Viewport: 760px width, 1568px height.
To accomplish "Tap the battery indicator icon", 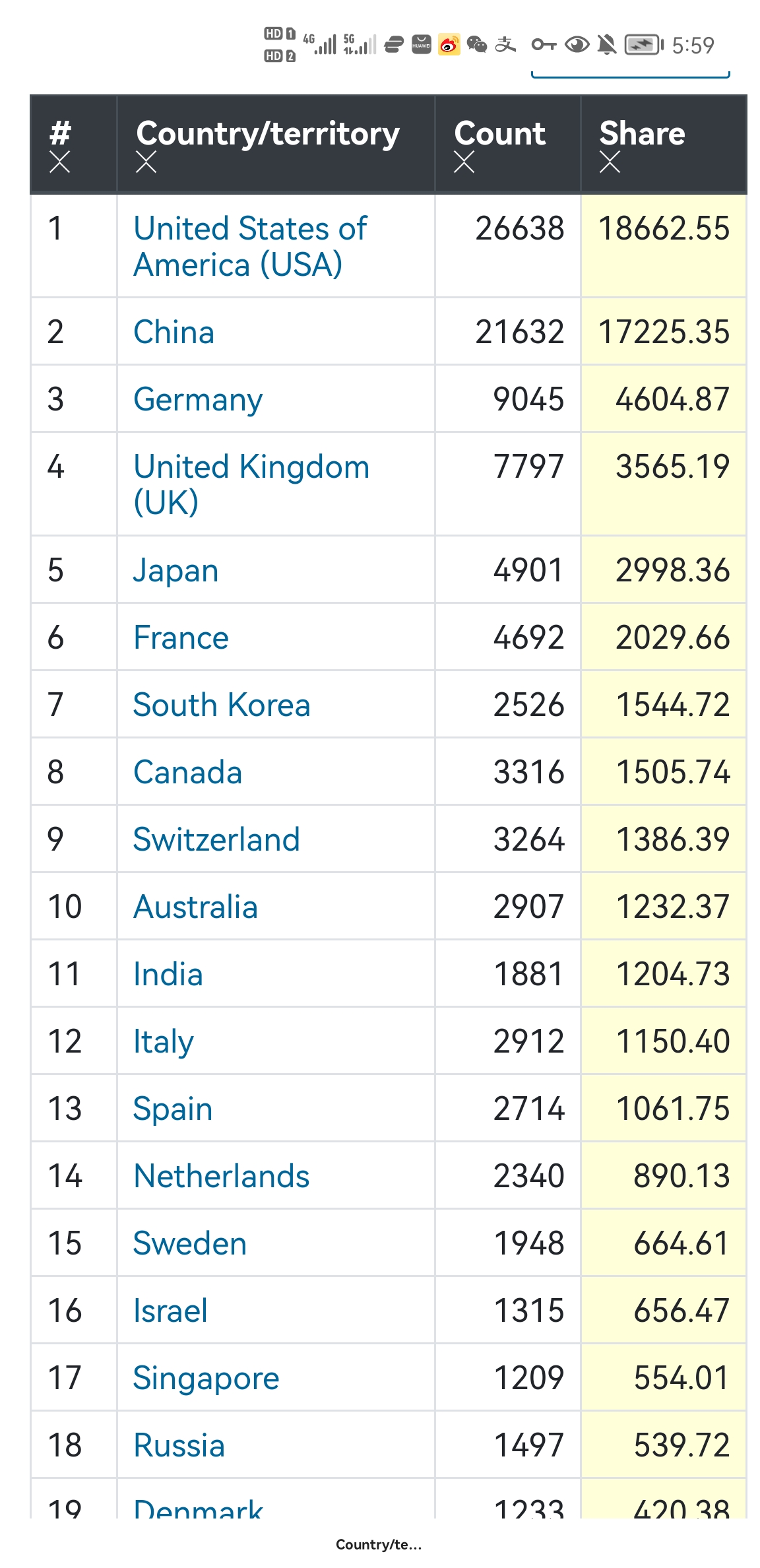I will 643,45.
